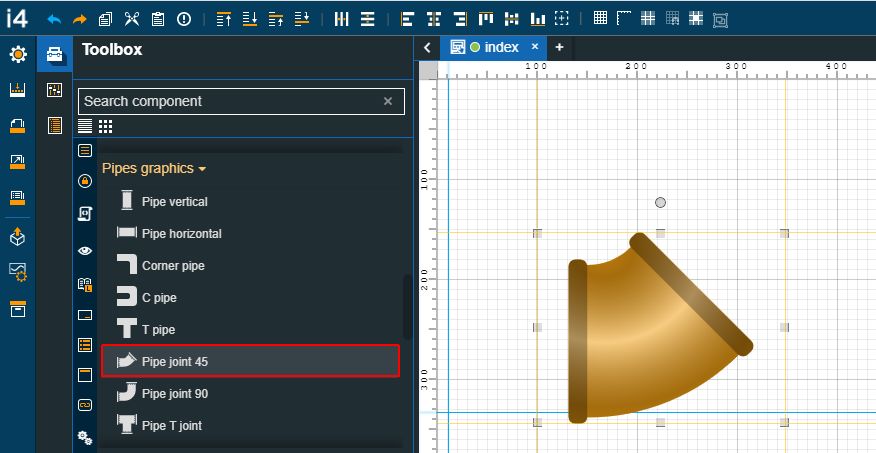Select the eye category in toolbox sidebar
The image size is (876, 453).
pos(85,251)
